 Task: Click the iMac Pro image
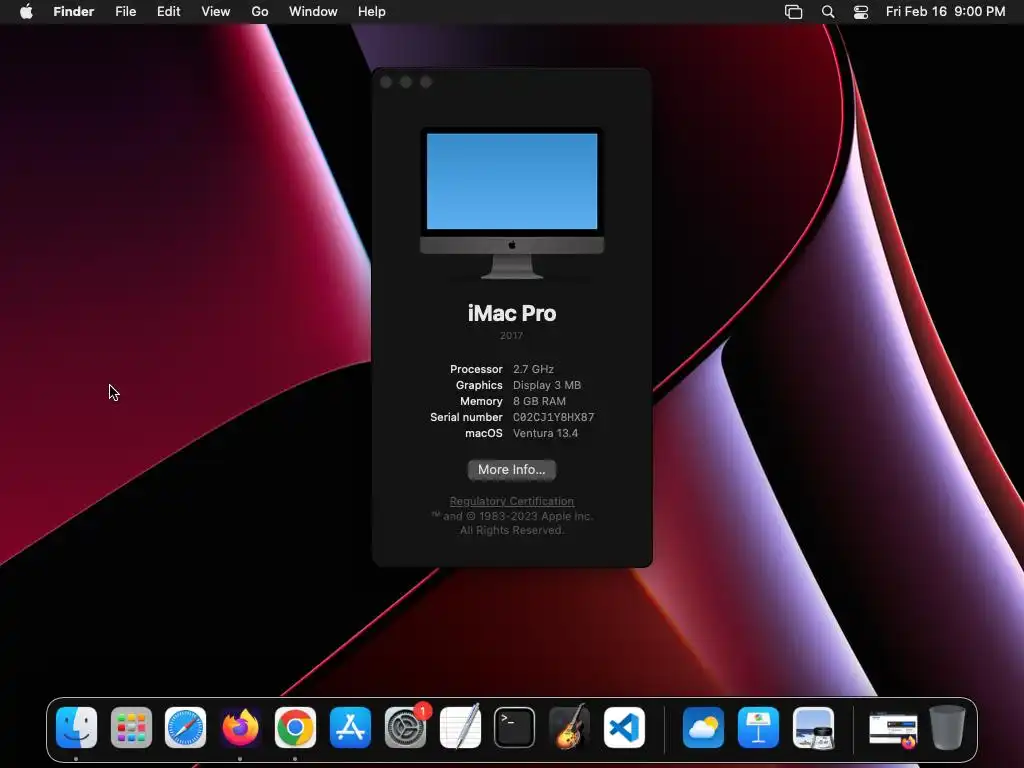pyautogui.click(x=512, y=203)
